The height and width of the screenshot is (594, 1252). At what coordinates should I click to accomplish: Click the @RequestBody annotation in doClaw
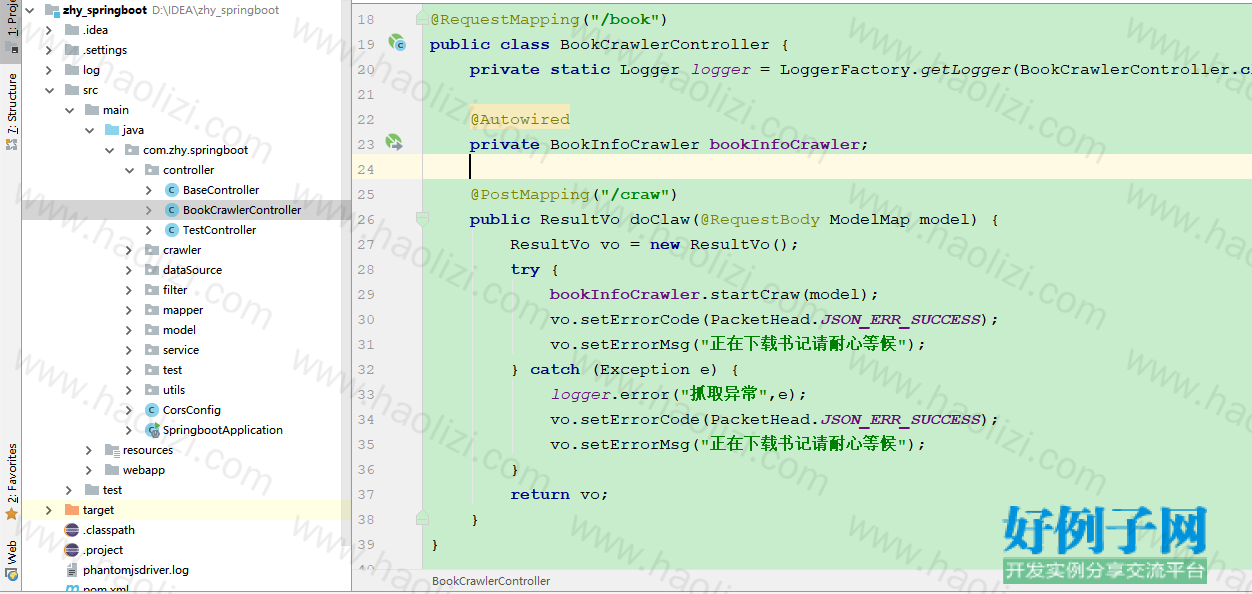pyautogui.click(x=760, y=219)
